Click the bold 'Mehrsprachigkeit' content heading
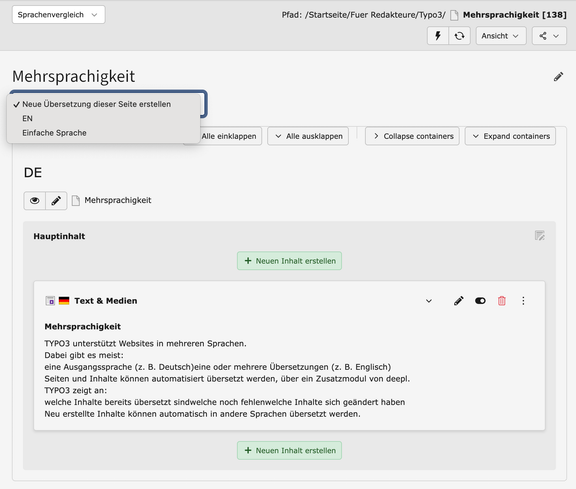 tap(83, 327)
